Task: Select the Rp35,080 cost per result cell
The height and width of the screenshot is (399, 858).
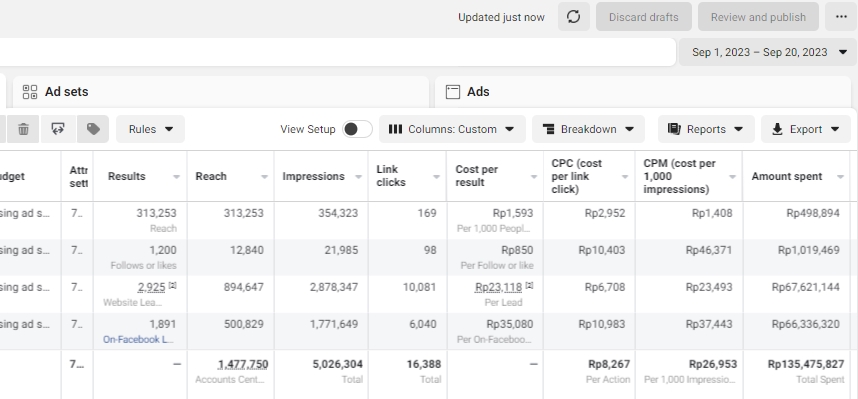Action: tap(495, 331)
